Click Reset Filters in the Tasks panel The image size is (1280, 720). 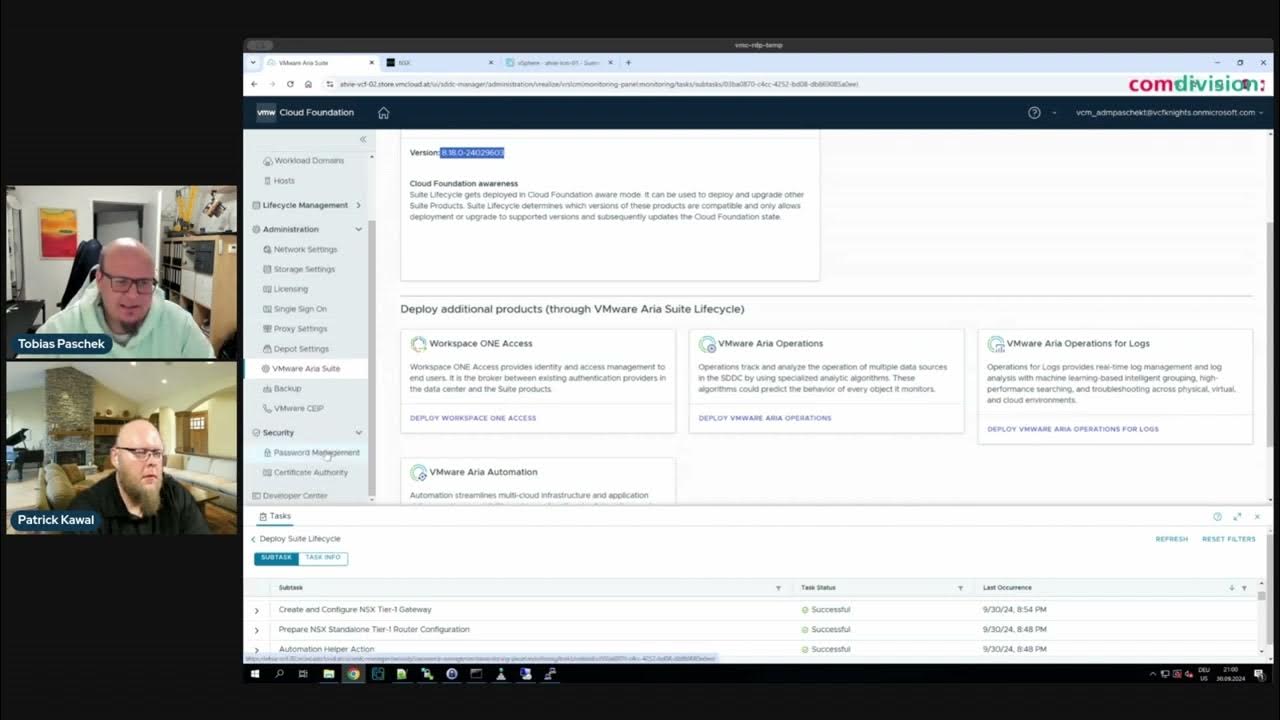click(1229, 539)
